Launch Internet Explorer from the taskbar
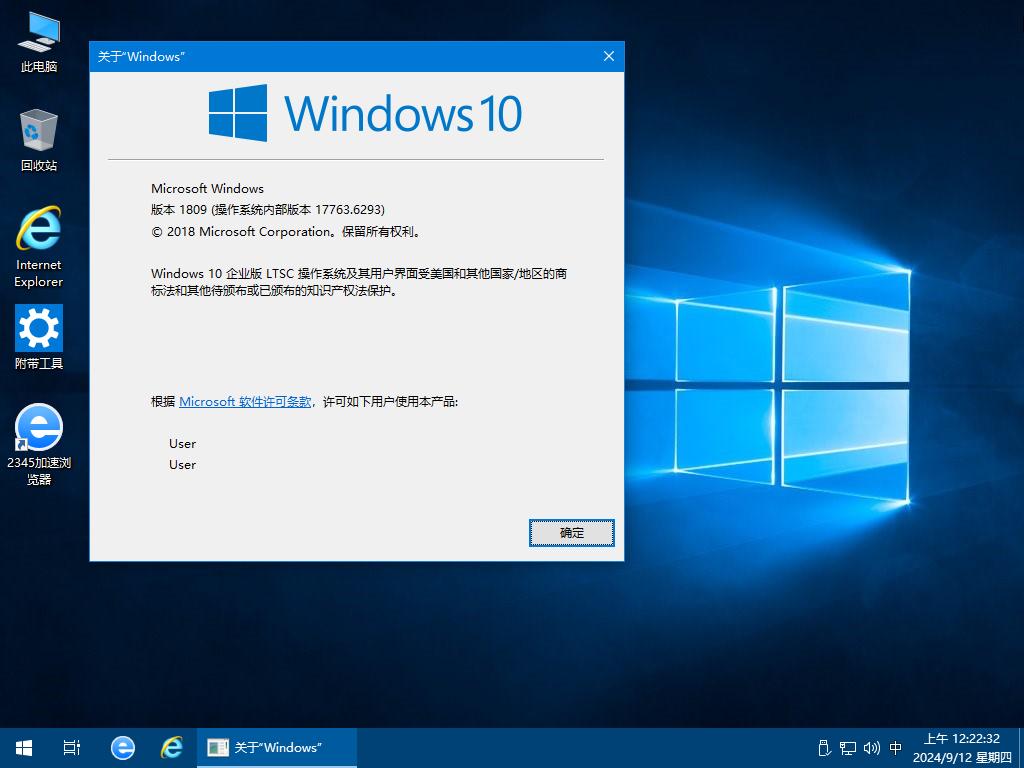 click(x=172, y=748)
